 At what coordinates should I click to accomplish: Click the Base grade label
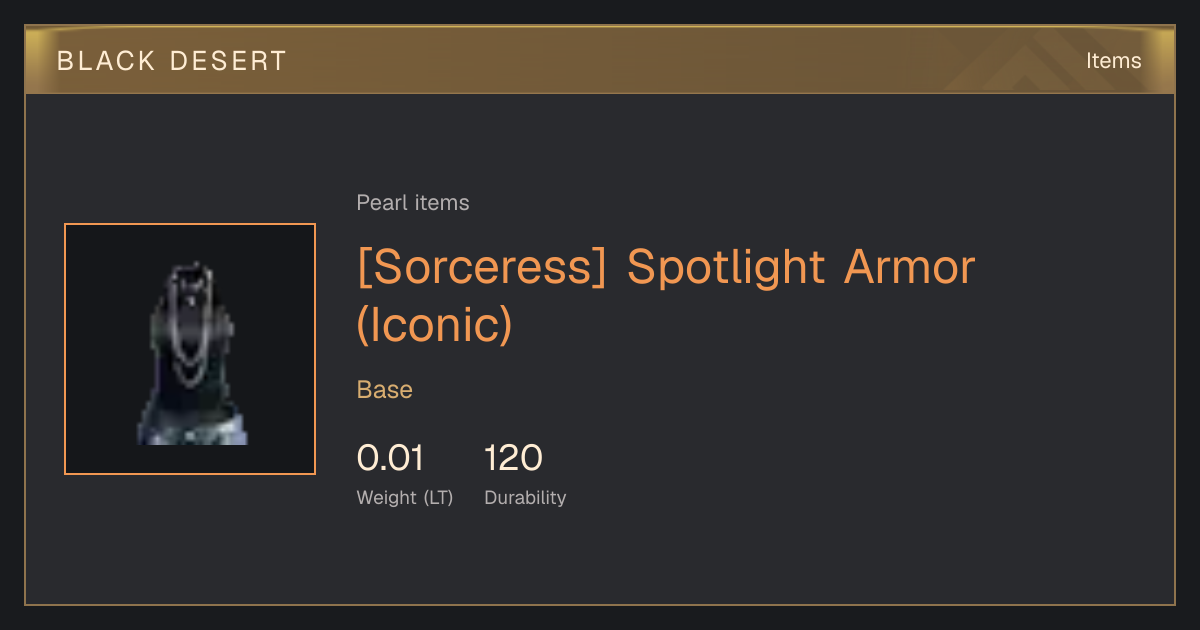[385, 389]
